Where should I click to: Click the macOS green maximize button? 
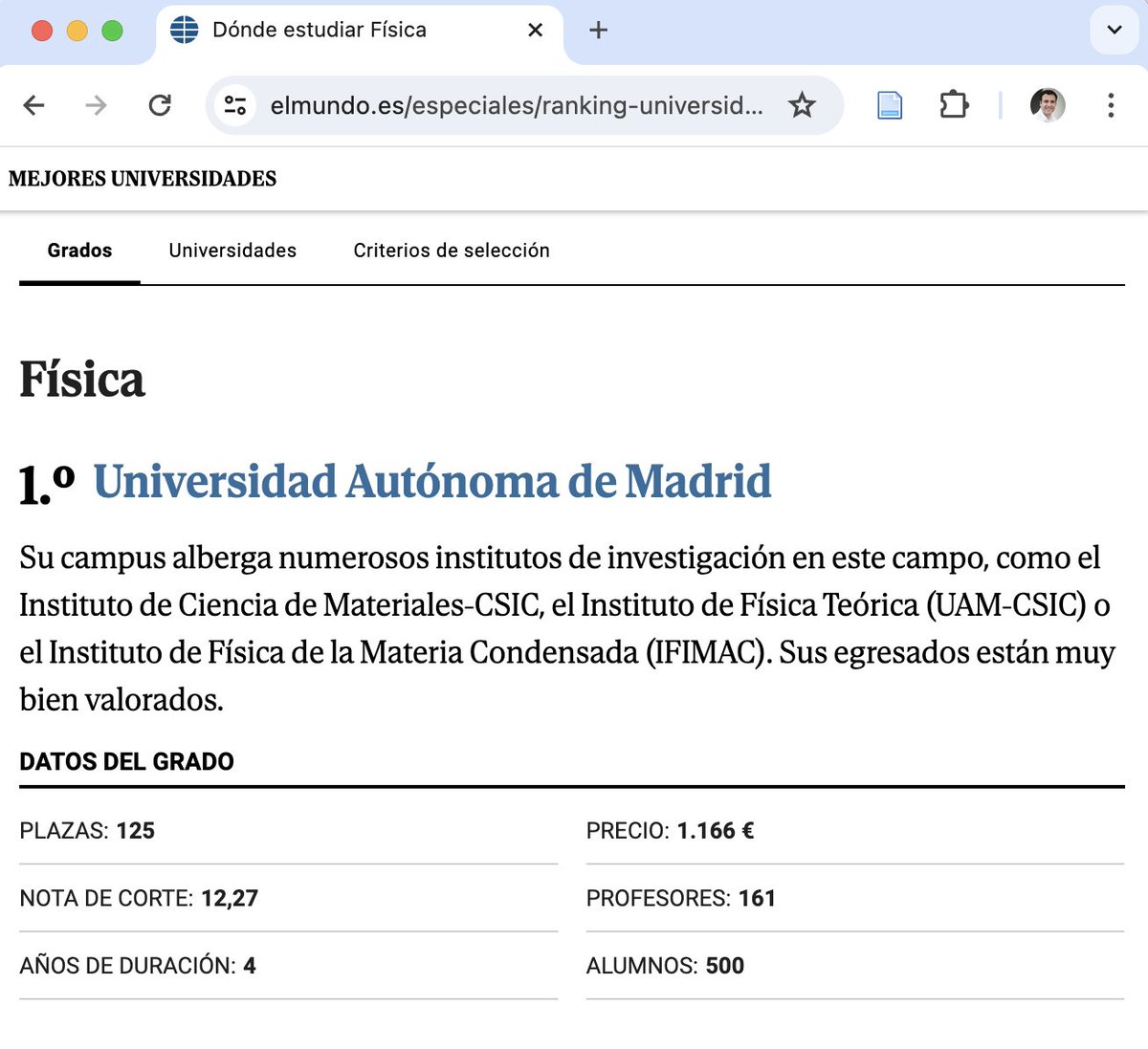click(x=112, y=31)
